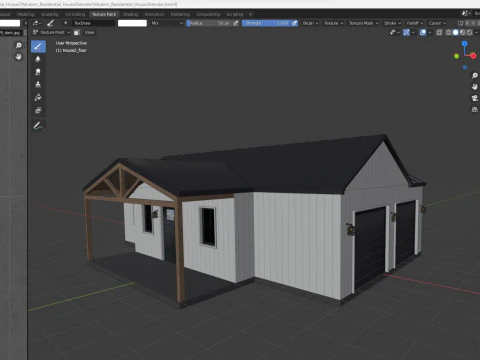Click zoom icon in left image editor
Image resolution: width=480 pixels, height=360 pixels.
tap(18, 45)
